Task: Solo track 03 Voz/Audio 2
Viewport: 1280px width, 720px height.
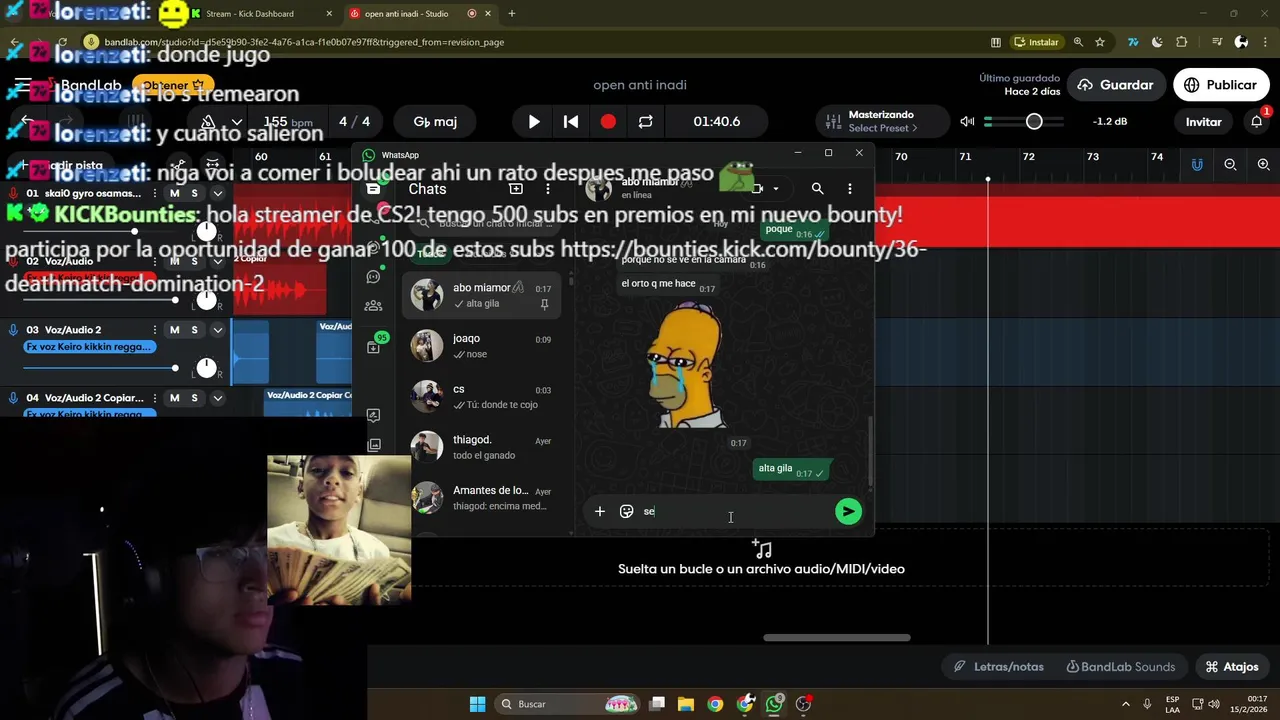Action: (x=194, y=330)
